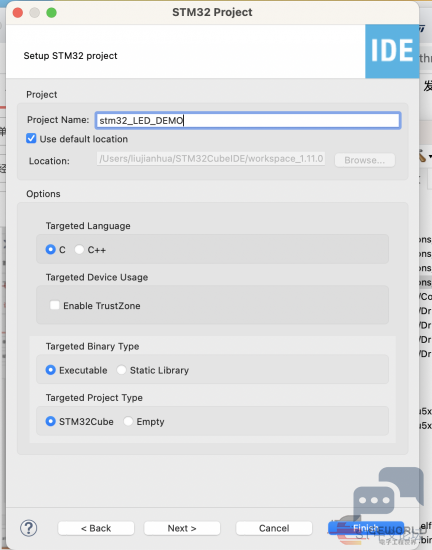This screenshot has height=550, width=432.
Task: Choose Empty project type
Action: tap(128, 421)
